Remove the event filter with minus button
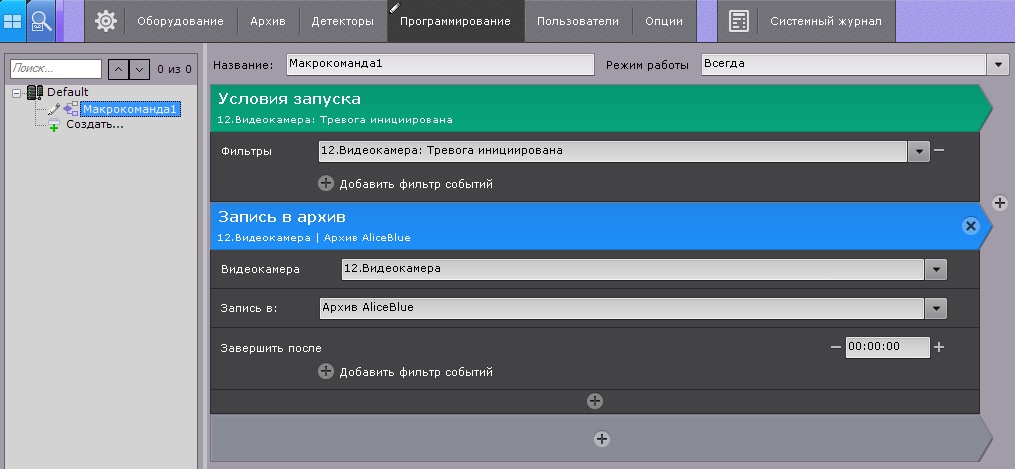Image resolution: width=1015 pixels, height=469 pixels. pos(939,151)
